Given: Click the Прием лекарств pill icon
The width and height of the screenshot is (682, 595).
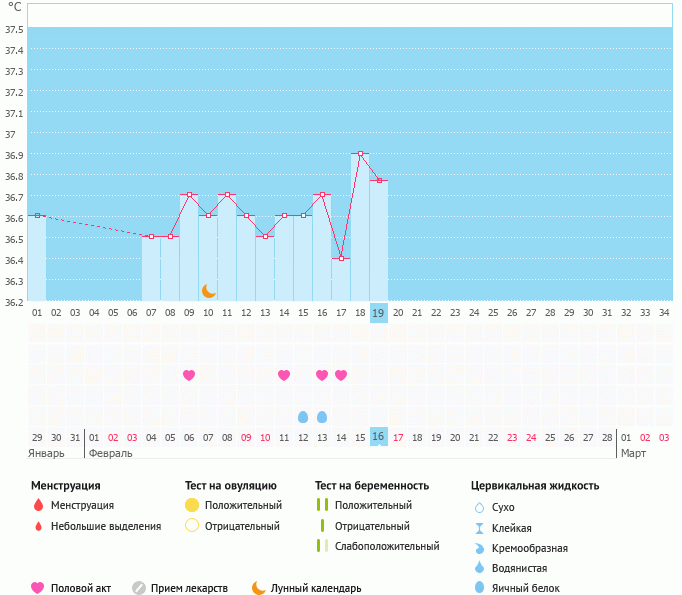Looking at the screenshot, I should 139,588.
